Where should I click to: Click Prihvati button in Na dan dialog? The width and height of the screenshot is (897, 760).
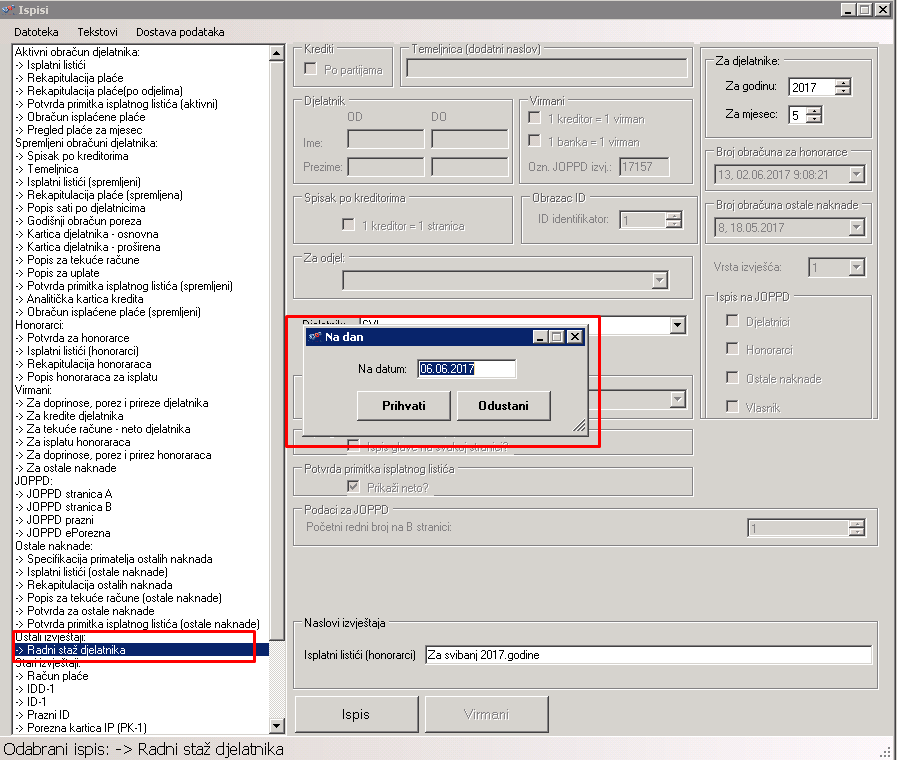click(x=403, y=406)
